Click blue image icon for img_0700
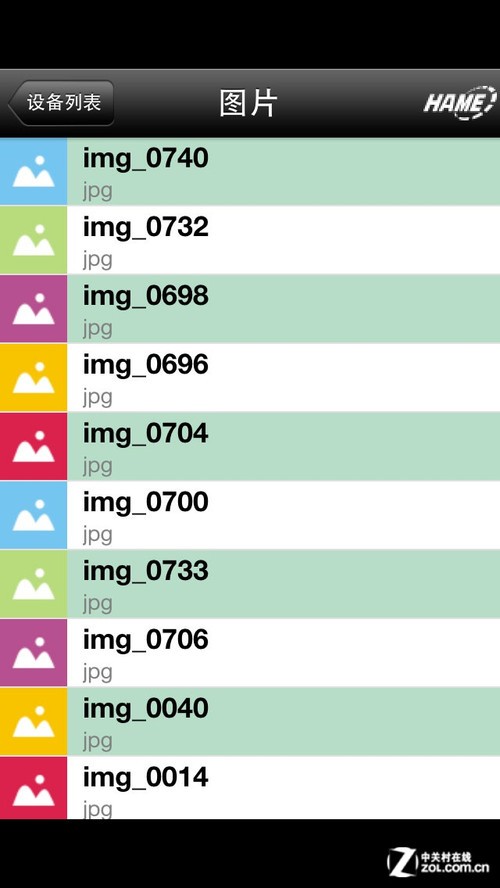 tap(33, 515)
